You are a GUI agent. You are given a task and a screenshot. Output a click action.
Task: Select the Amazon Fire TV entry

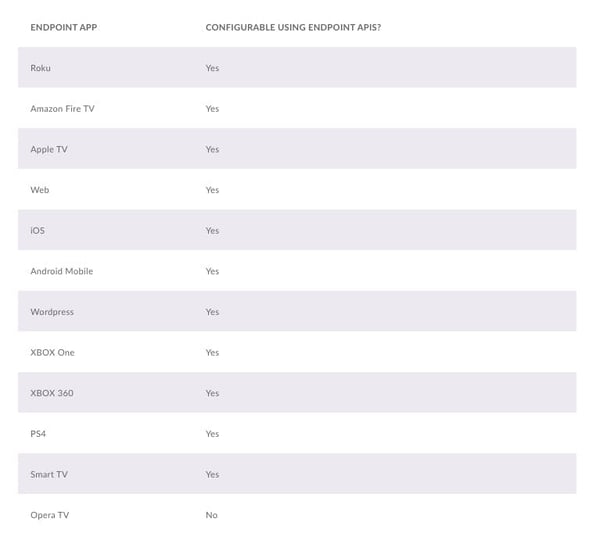click(x=62, y=109)
